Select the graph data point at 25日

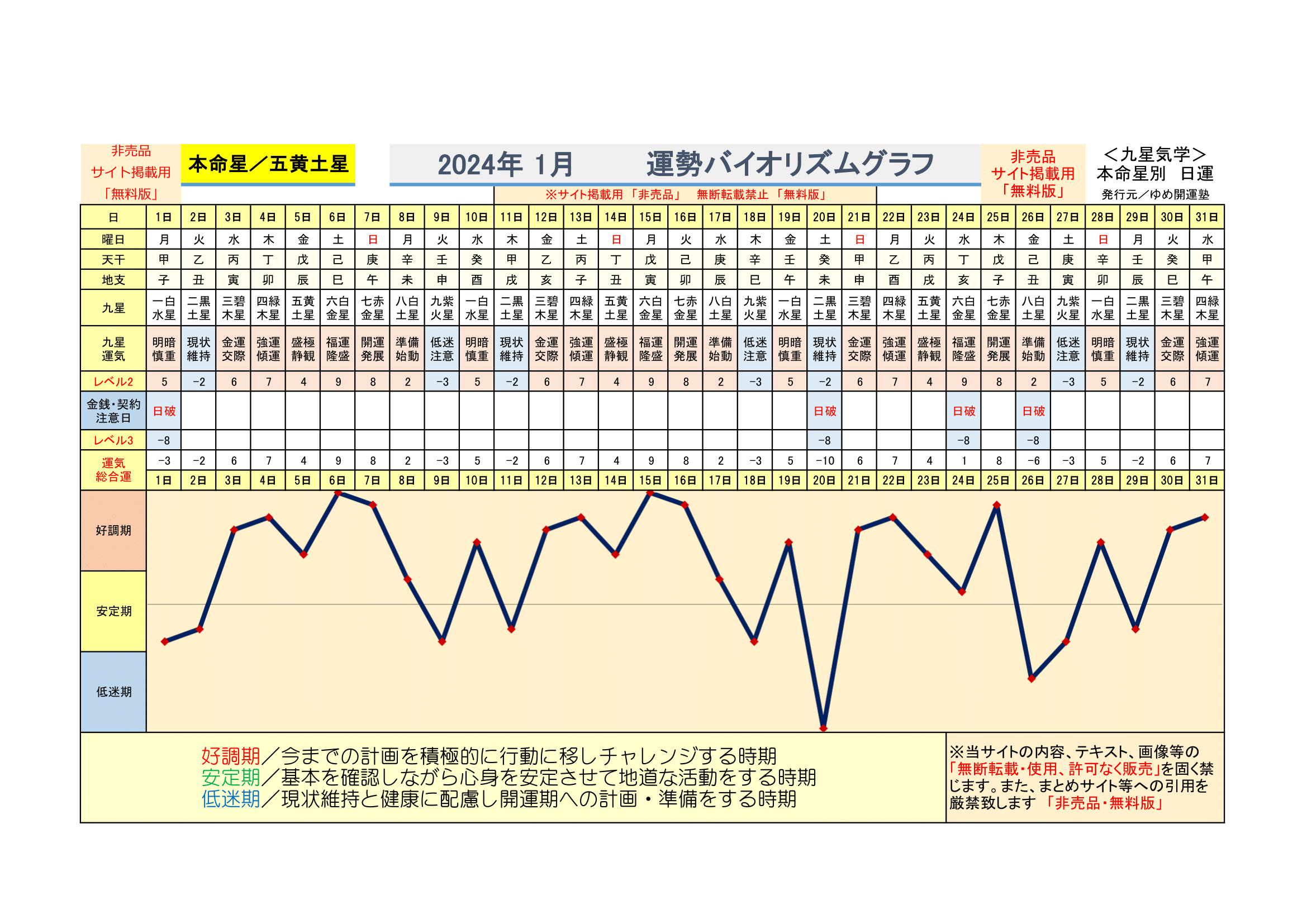(x=997, y=505)
